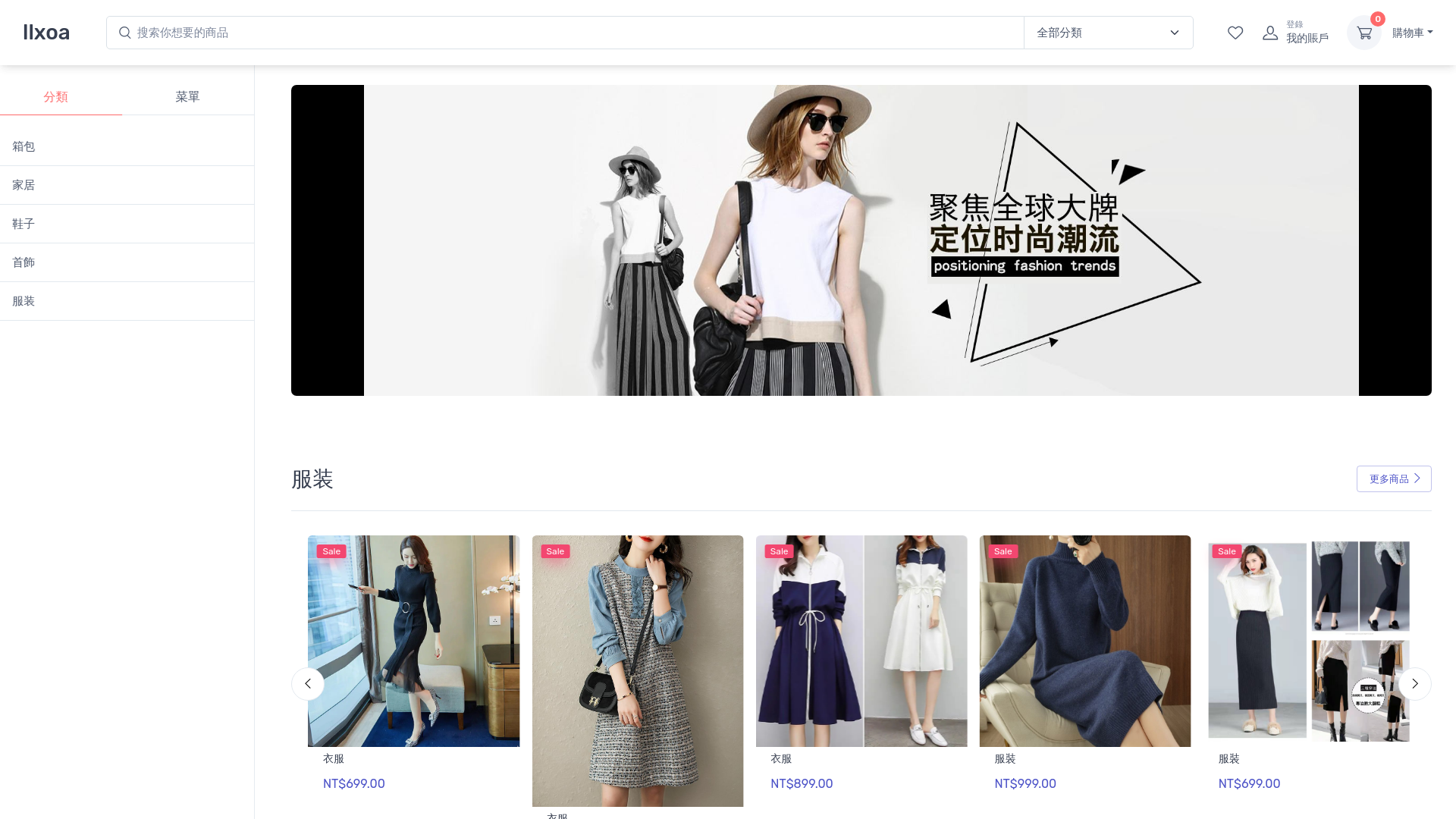Click the llxoa site logo
The image size is (1456, 819).
pyautogui.click(x=46, y=33)
